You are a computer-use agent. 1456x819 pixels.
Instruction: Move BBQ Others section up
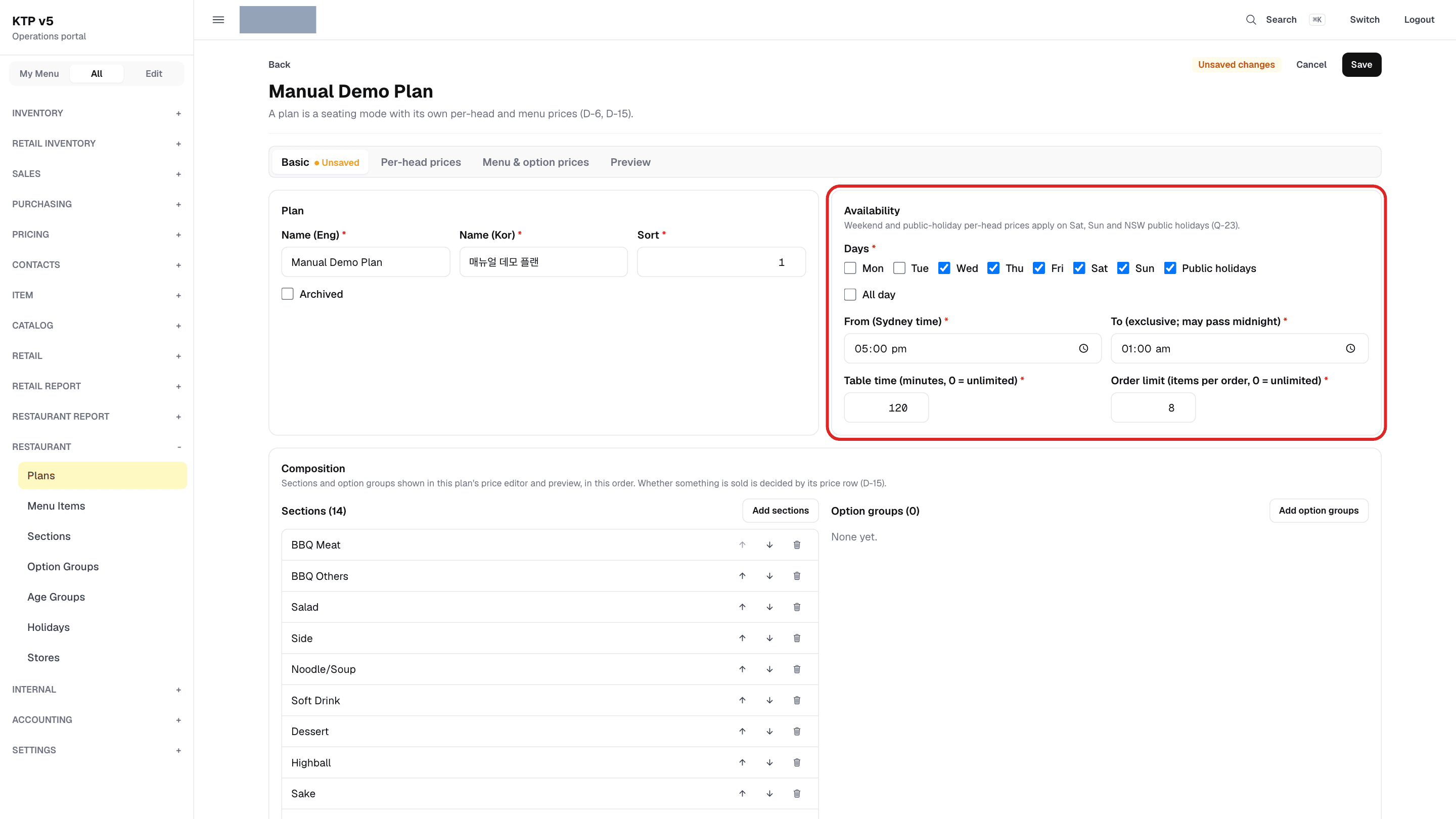(x=742, y=576)
